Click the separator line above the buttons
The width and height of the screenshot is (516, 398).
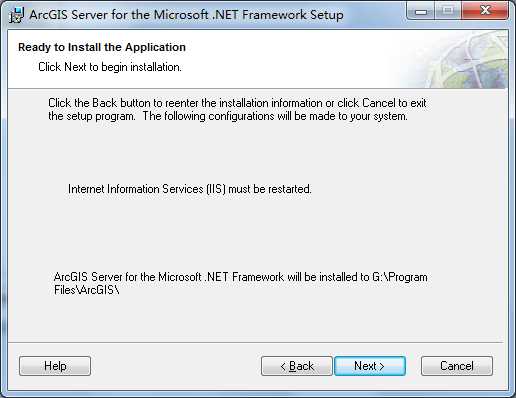pos(255,342)
